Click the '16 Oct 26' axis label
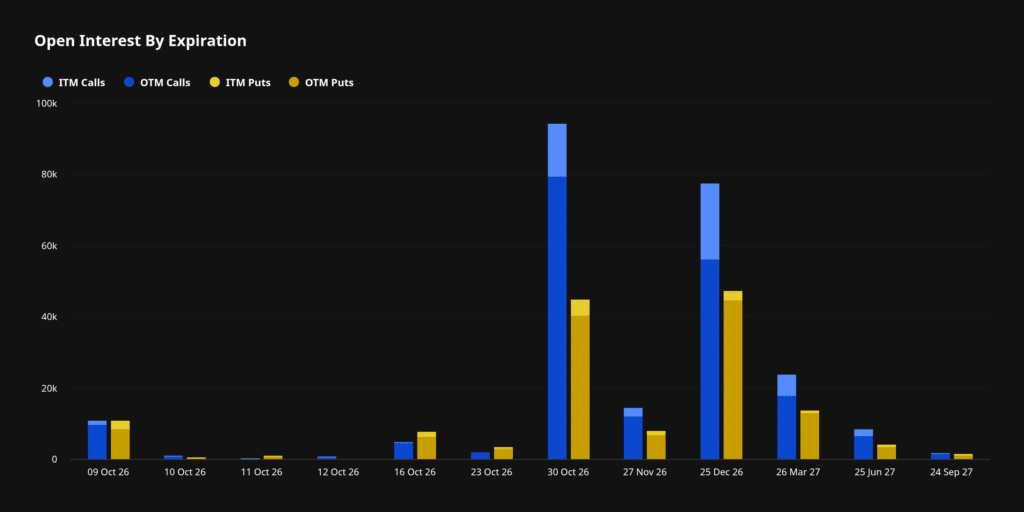 pyautogui.click(x=415, y=472)
